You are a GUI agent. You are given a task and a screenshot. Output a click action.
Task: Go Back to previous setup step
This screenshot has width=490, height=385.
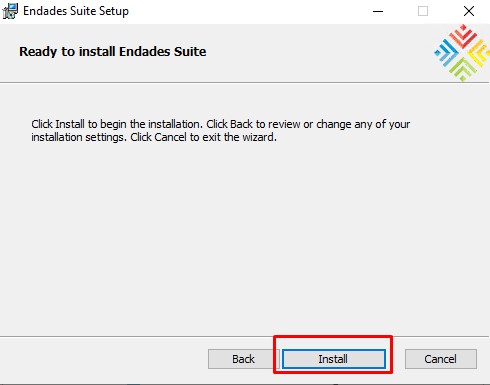(243, 359)
